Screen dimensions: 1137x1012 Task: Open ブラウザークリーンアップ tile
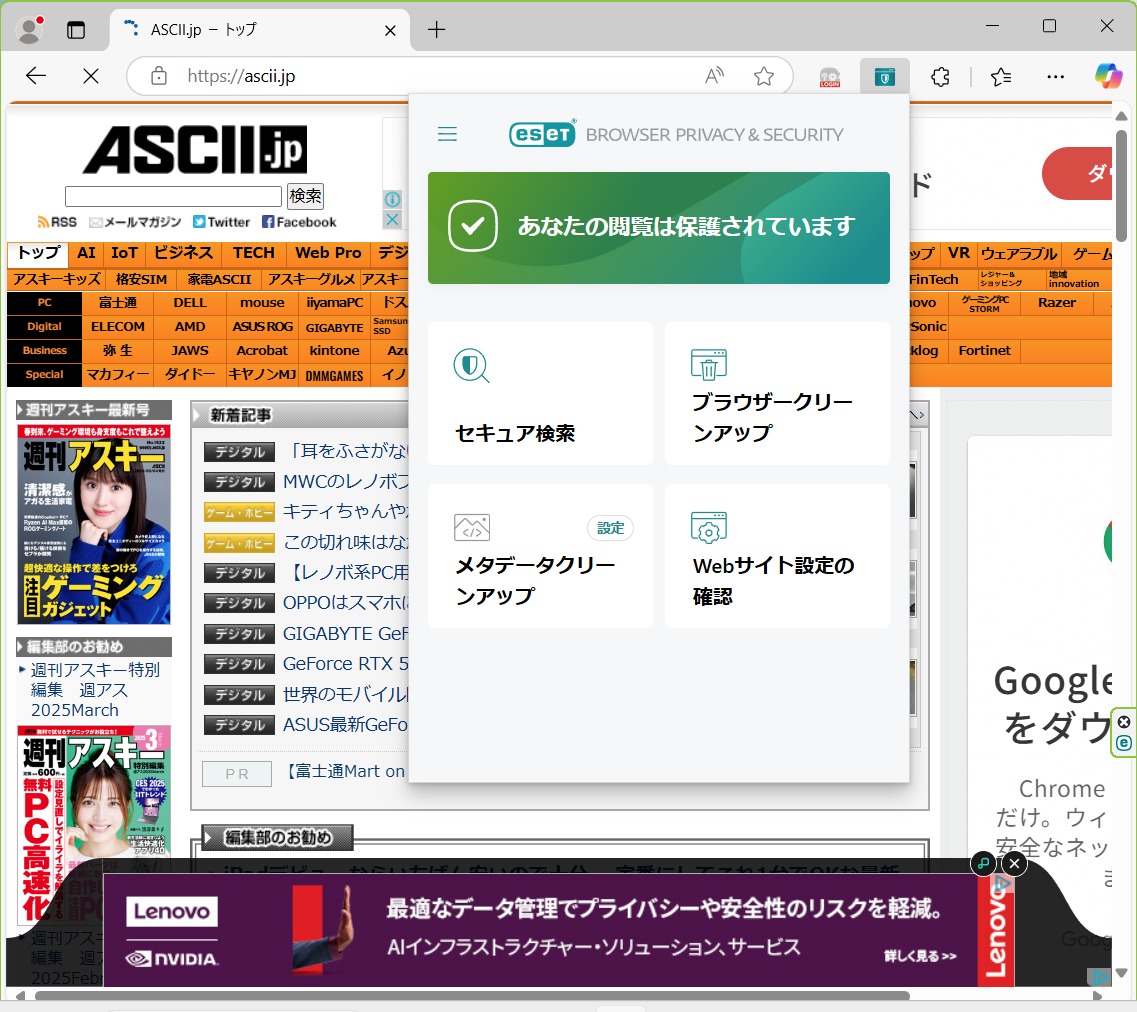777,393
